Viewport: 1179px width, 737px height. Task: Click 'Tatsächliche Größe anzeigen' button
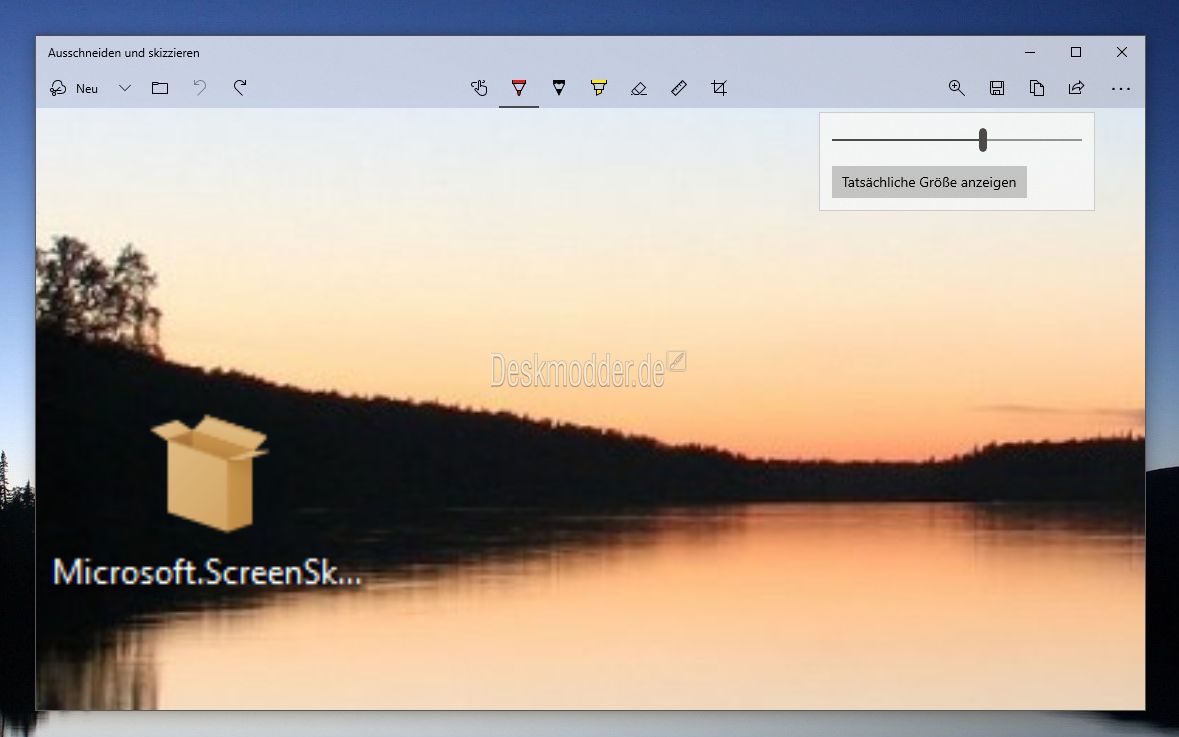coord(929,183)
